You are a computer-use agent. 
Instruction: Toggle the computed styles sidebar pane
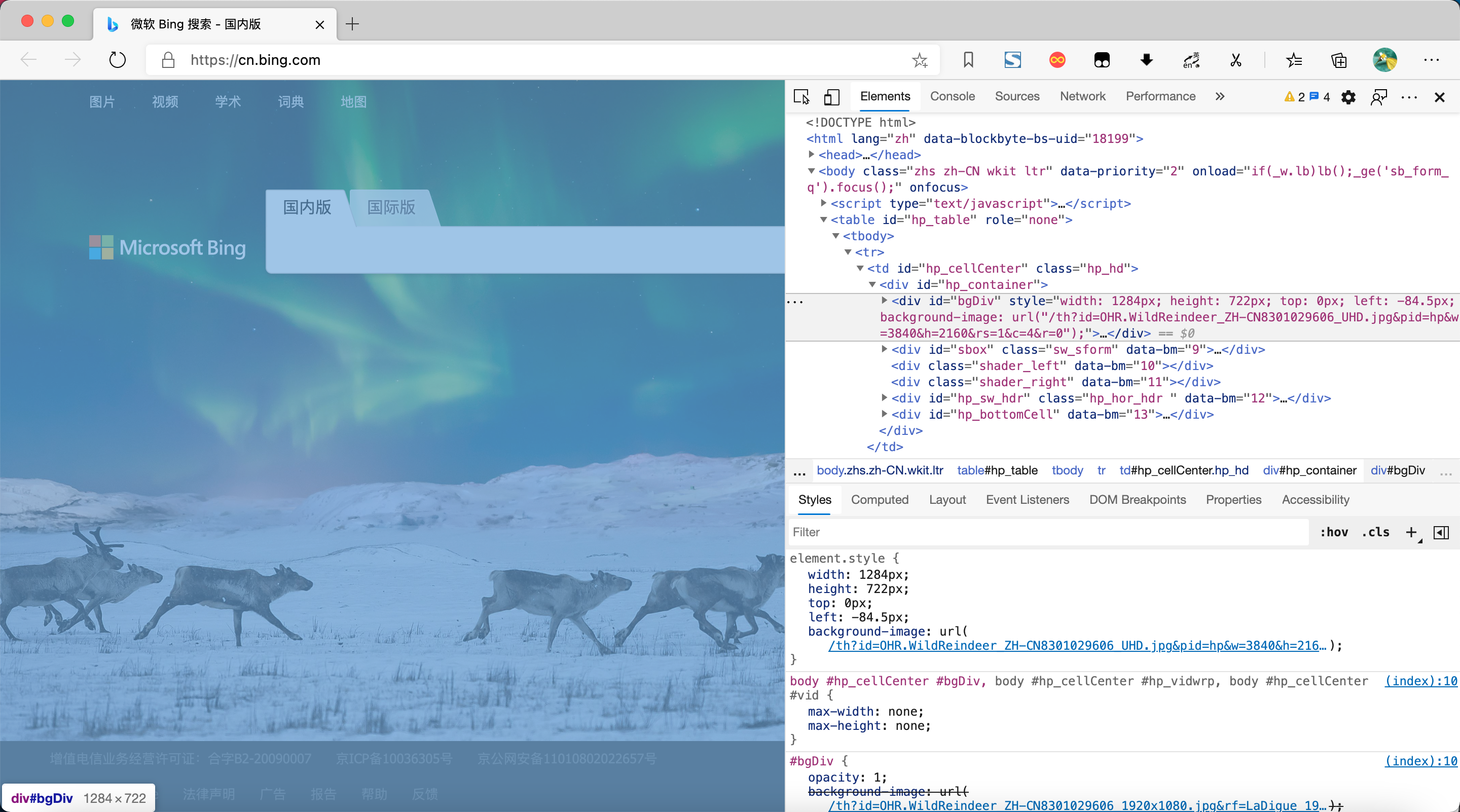1441,532
